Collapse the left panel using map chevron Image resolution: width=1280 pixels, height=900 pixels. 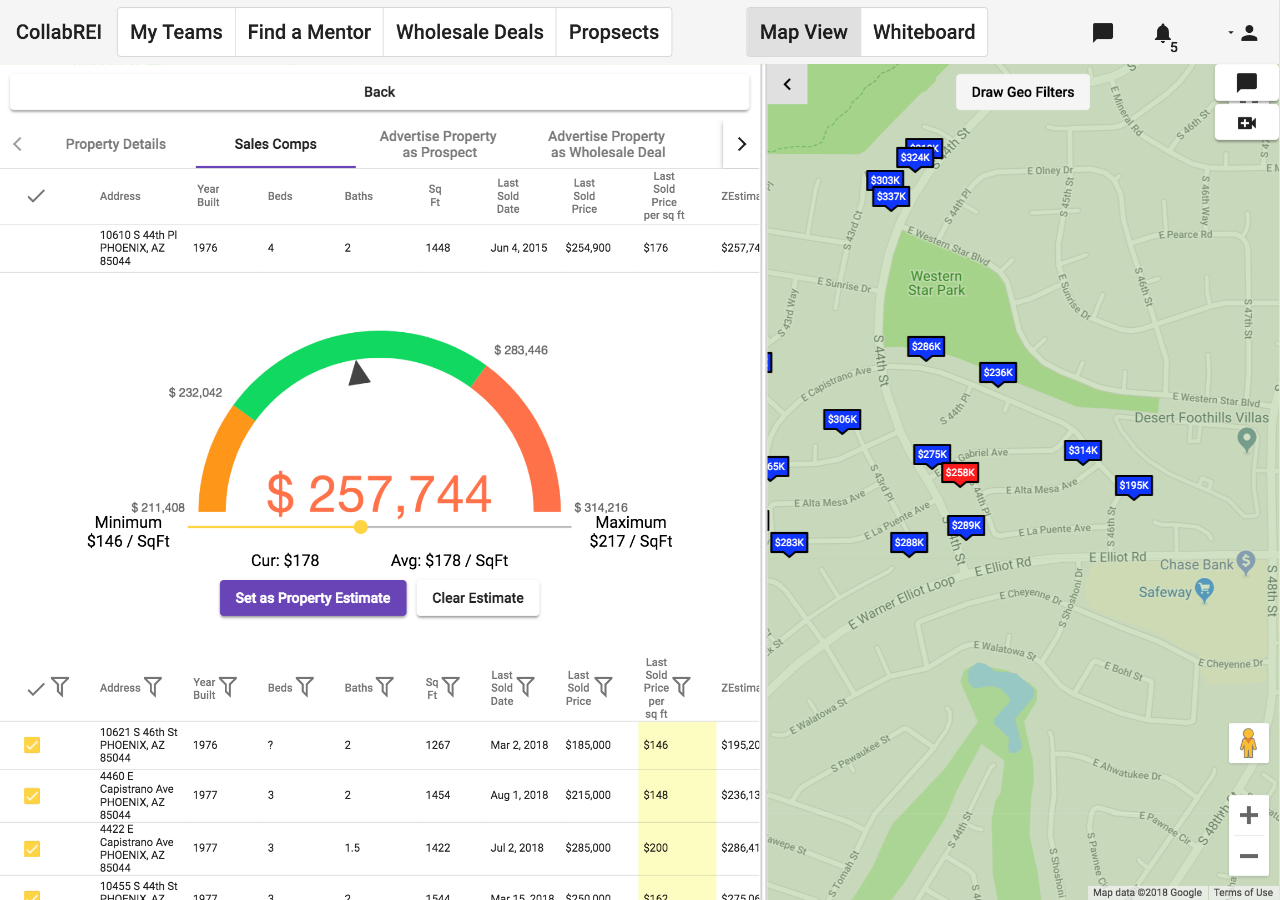click(787, 83)
